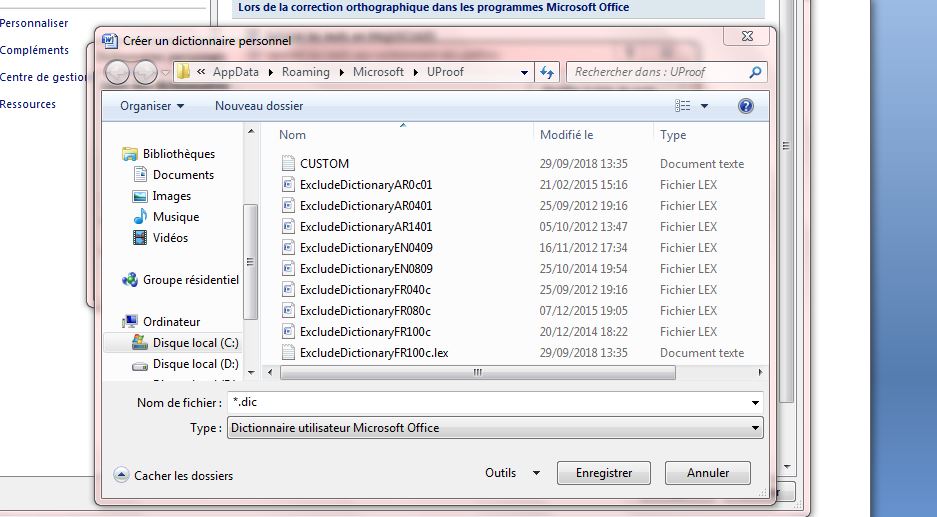Sort by Type column header
The width and height of the screenshot is (937, 517).
[673, 135]
